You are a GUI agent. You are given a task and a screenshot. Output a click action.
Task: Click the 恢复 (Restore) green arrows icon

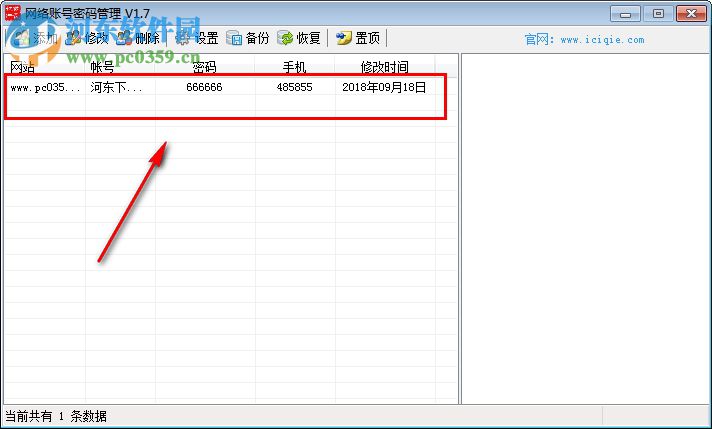[285, 38]
